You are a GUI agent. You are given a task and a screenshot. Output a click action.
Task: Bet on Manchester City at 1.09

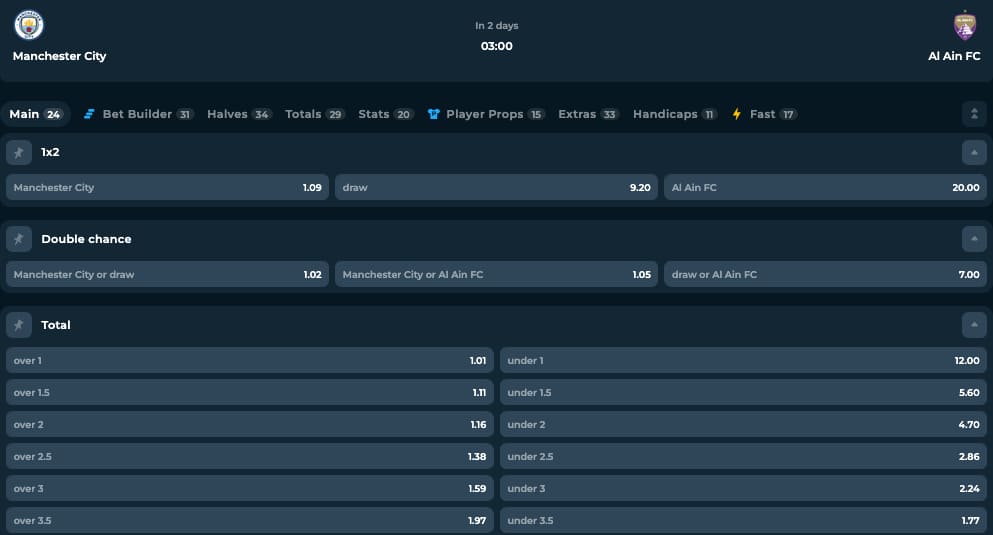tap(167, 187)
